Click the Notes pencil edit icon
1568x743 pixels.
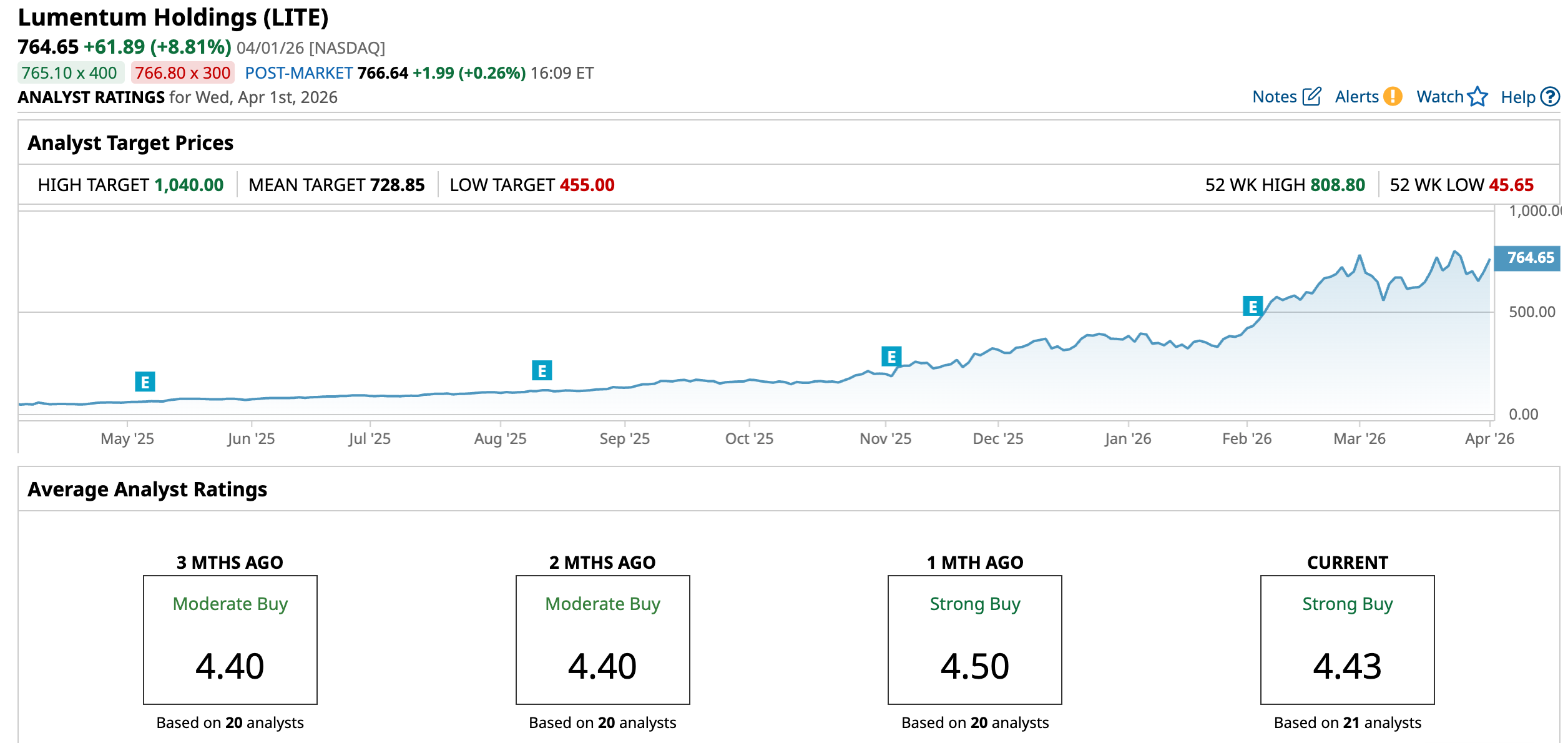click(x=1311, y=97)
